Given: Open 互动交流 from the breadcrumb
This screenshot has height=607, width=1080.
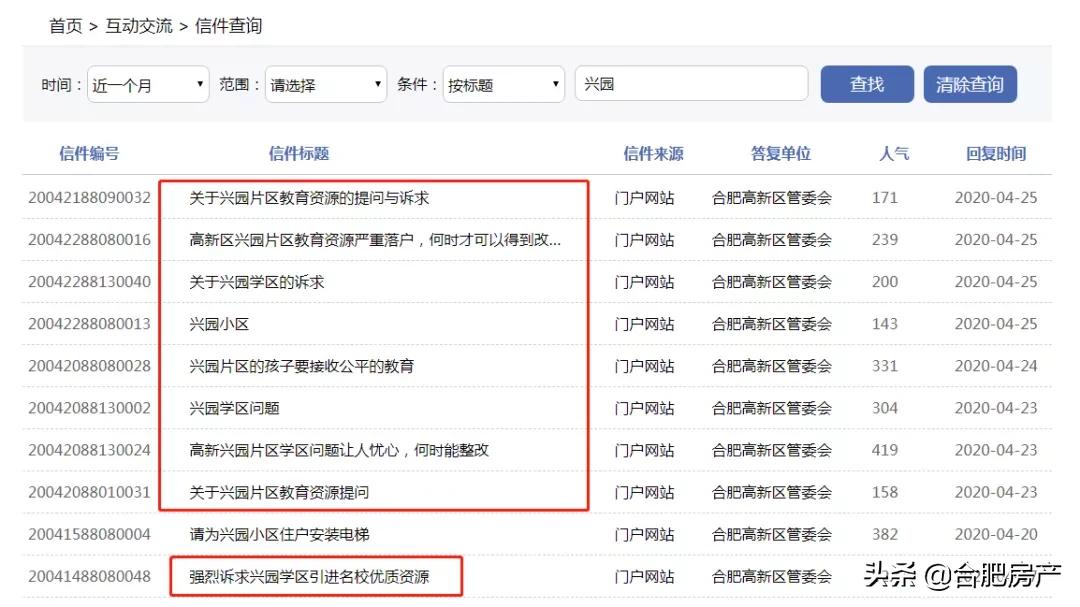Looking at the screenshot, I should 139,25.
